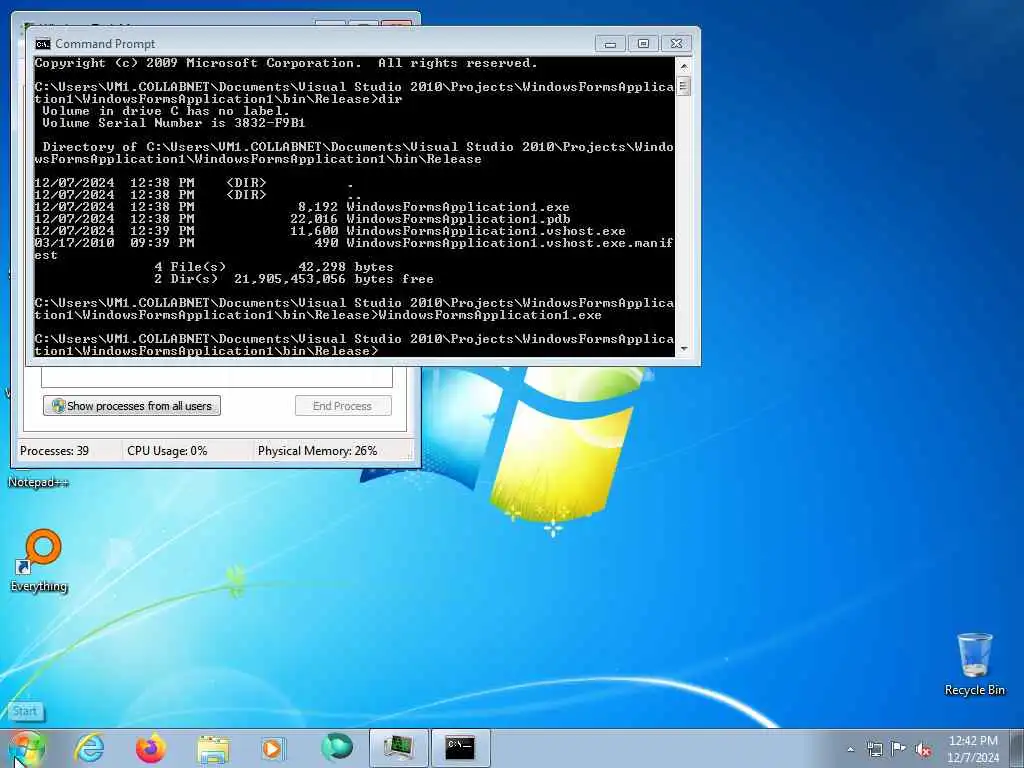Switch to the Task Manager taskbar button
1024x768 pixels.
(x=398, y=748)
